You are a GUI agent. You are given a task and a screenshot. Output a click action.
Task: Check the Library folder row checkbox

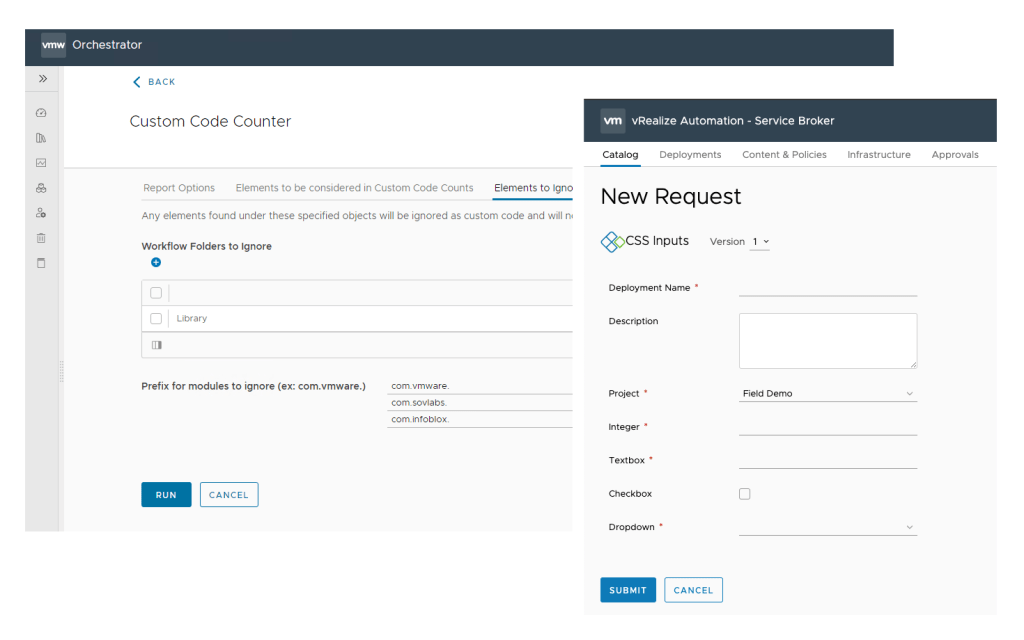(156, 319)
